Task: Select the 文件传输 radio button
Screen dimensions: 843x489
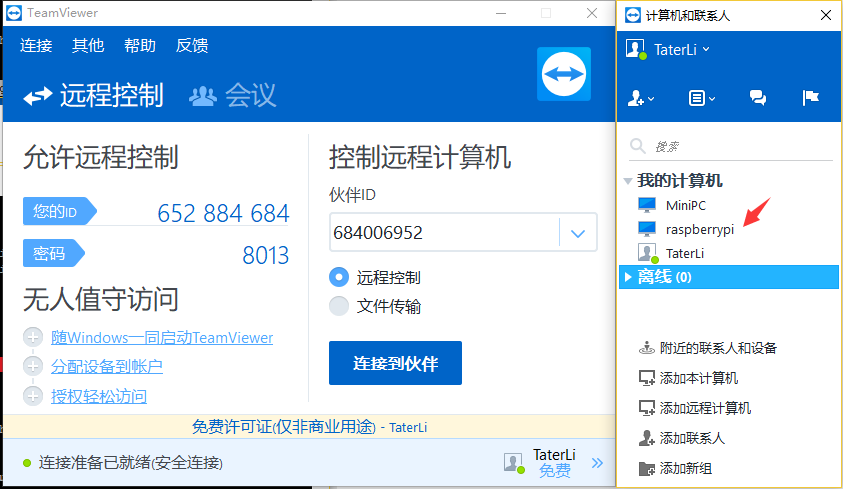Action: [x=339, y=306]
